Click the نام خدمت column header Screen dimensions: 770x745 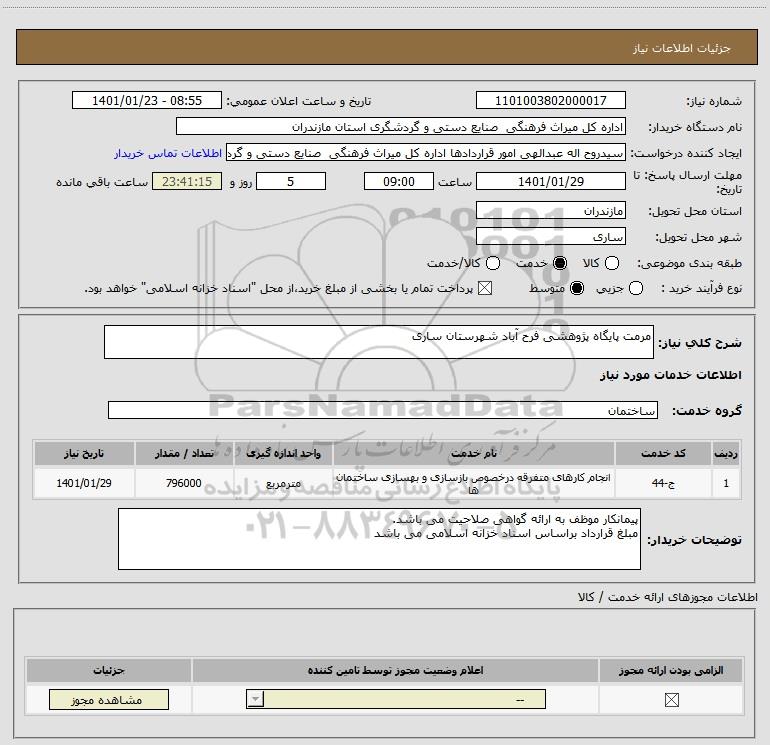click(474, 453)
